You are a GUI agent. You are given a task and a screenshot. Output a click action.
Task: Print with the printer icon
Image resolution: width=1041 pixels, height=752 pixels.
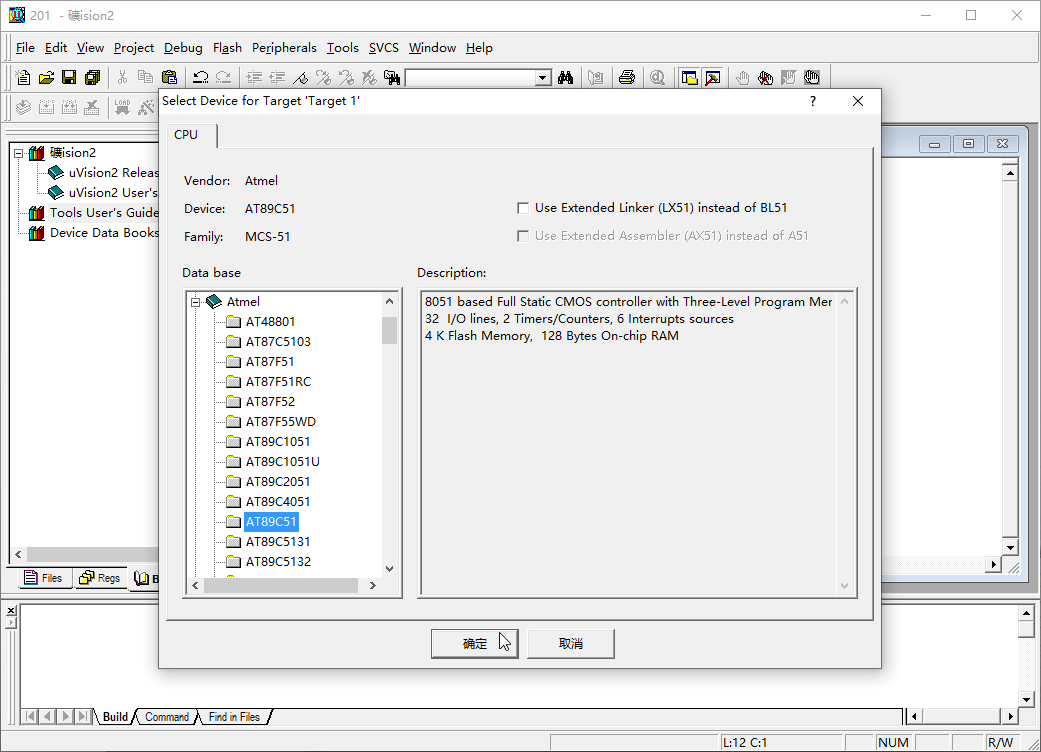click(x=627, y=78)
